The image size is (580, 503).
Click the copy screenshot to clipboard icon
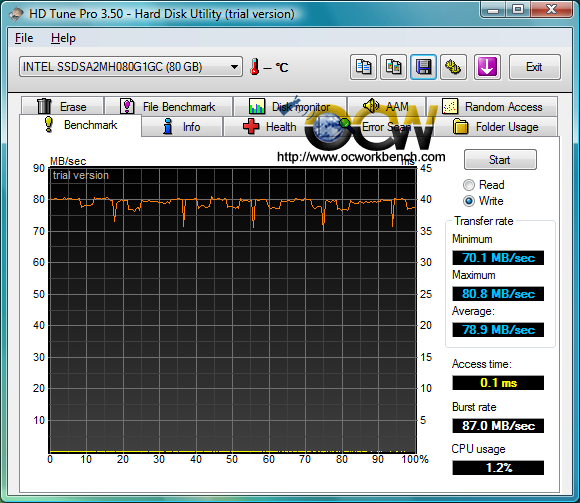tap(394, 67)
